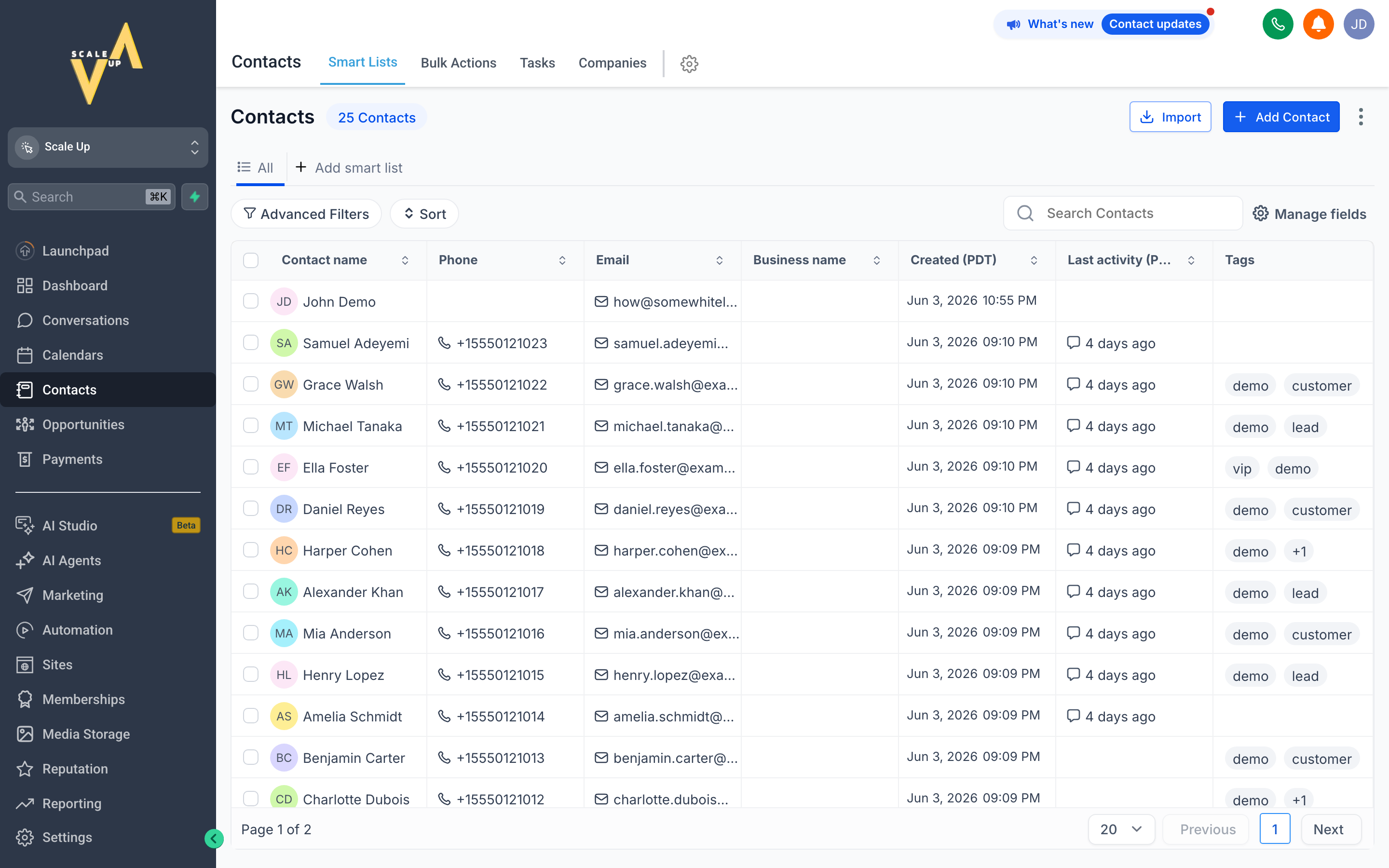1389x868 pixels.
Task: Click the green phone dialer icon
Action: [1278, 24]
